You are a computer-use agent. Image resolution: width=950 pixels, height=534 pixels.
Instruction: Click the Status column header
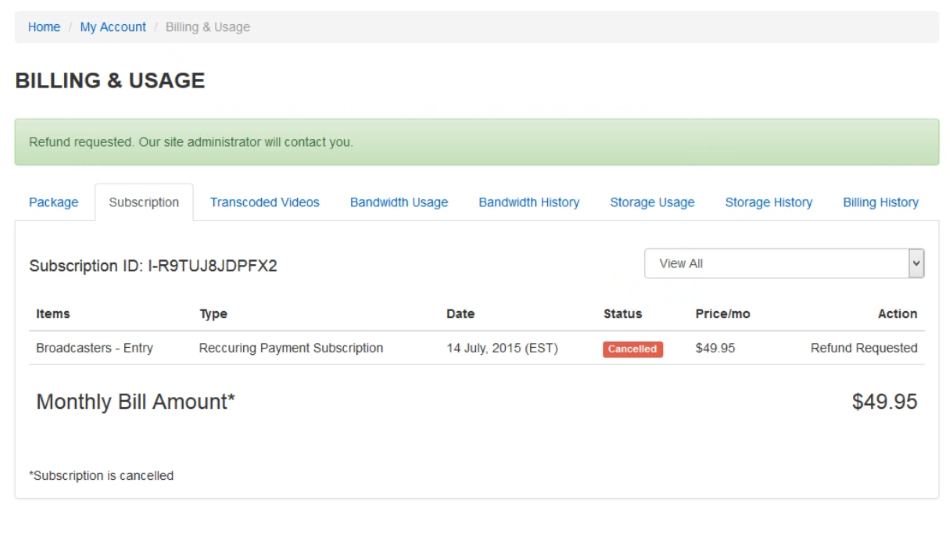tap(622, 314)
